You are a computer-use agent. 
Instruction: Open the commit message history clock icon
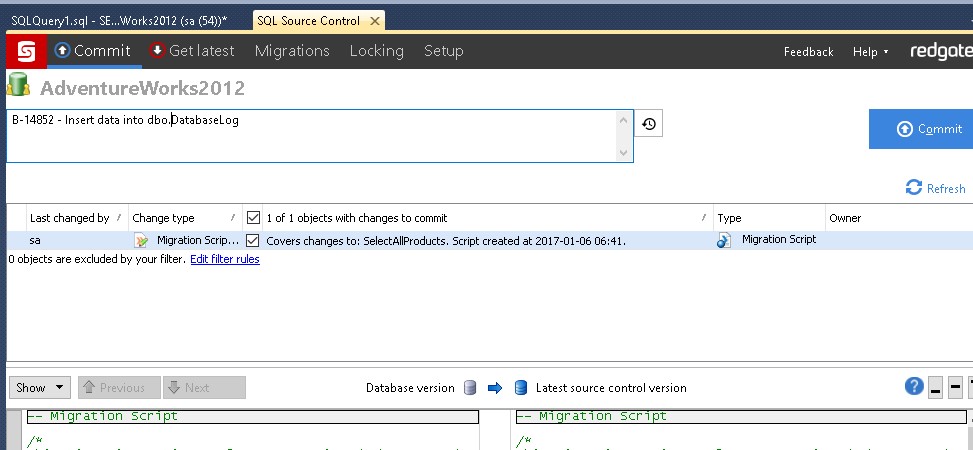pos(649,124)
